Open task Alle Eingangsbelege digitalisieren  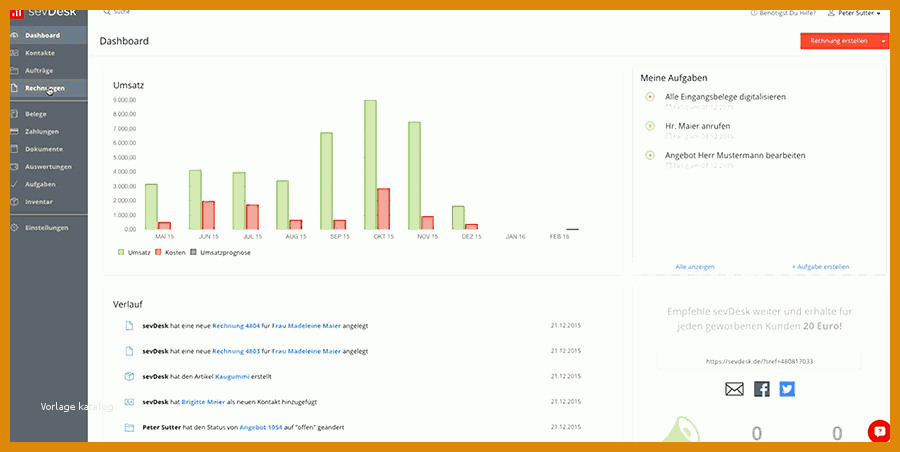click(x=726, y=97)
